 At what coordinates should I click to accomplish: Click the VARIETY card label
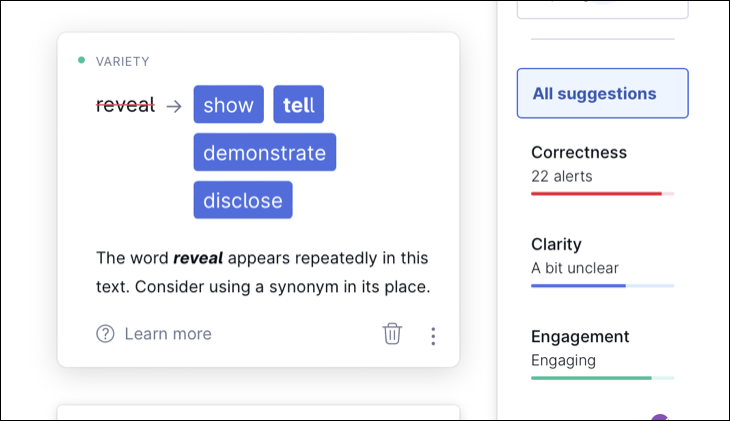click(122, 61)
